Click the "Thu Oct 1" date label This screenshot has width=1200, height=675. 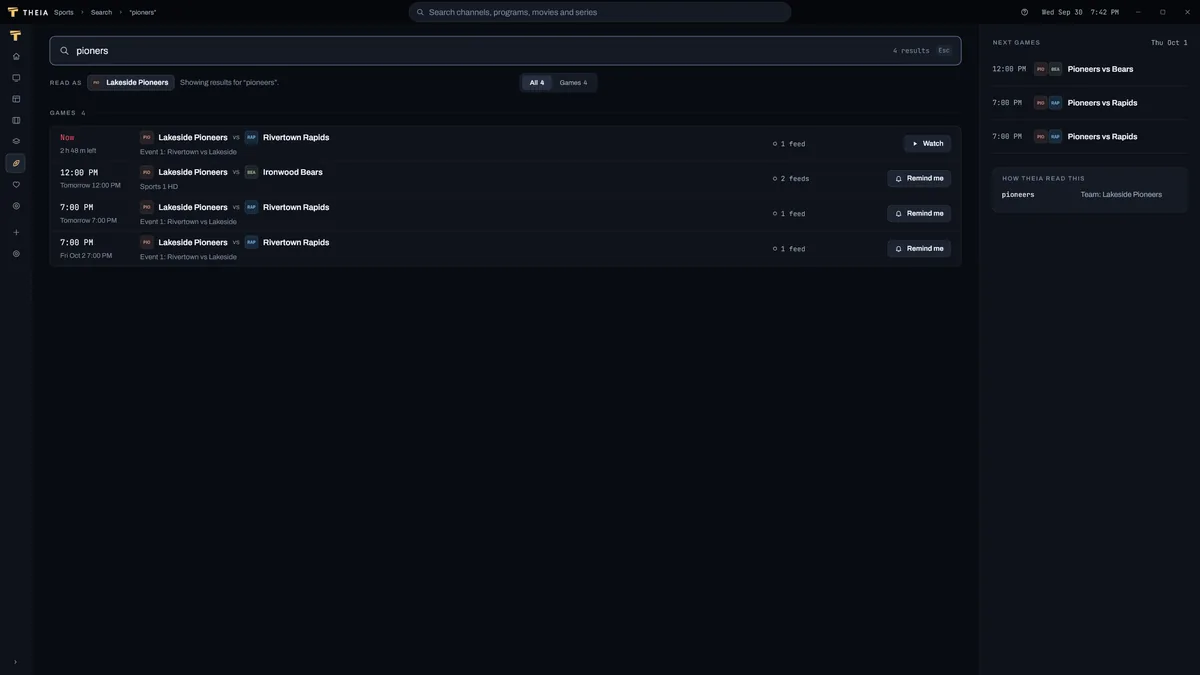point(1169,43)
